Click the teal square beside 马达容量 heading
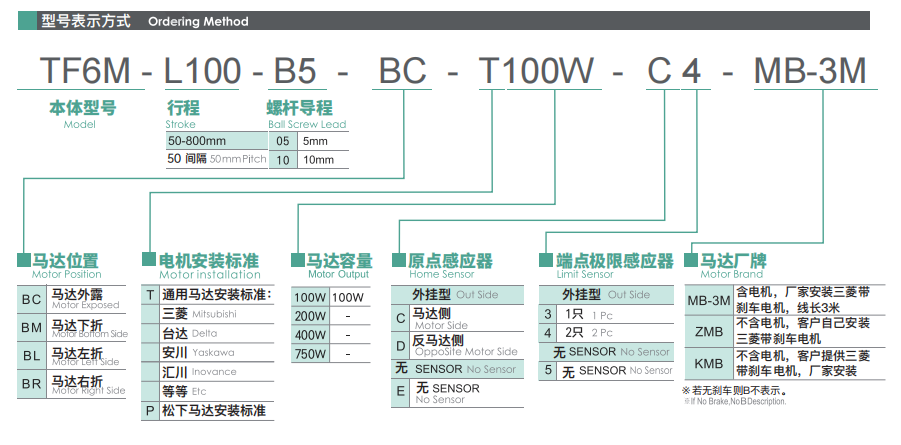 298,261
